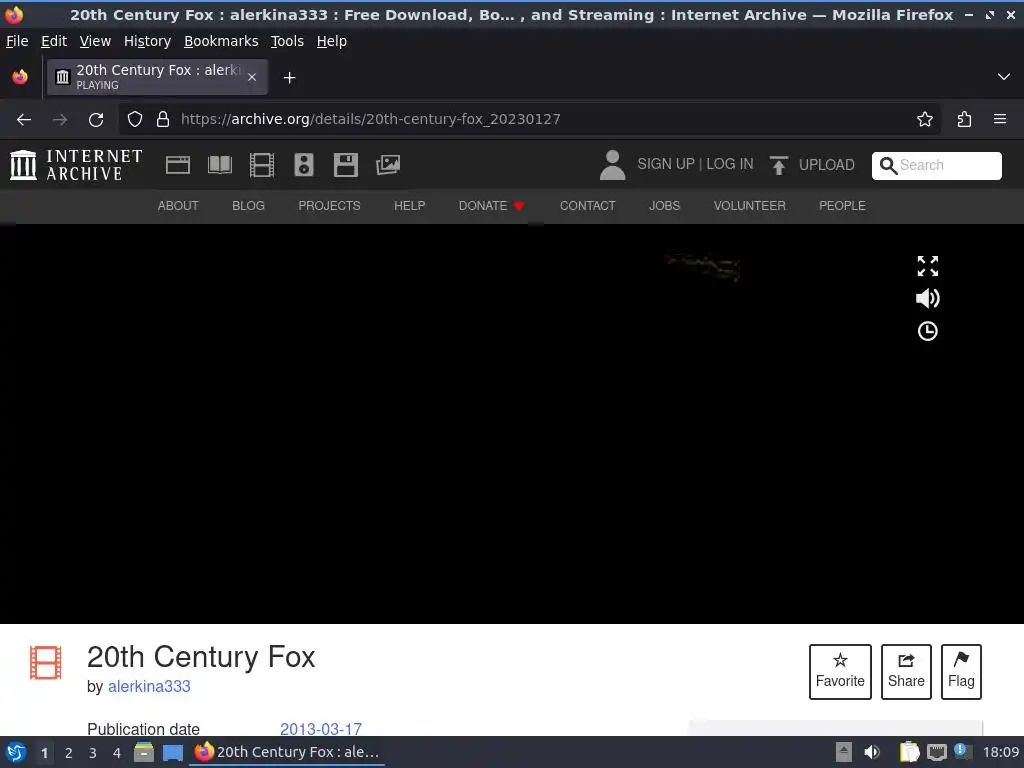Go to the BLOG page

click(x=248, y=206)
